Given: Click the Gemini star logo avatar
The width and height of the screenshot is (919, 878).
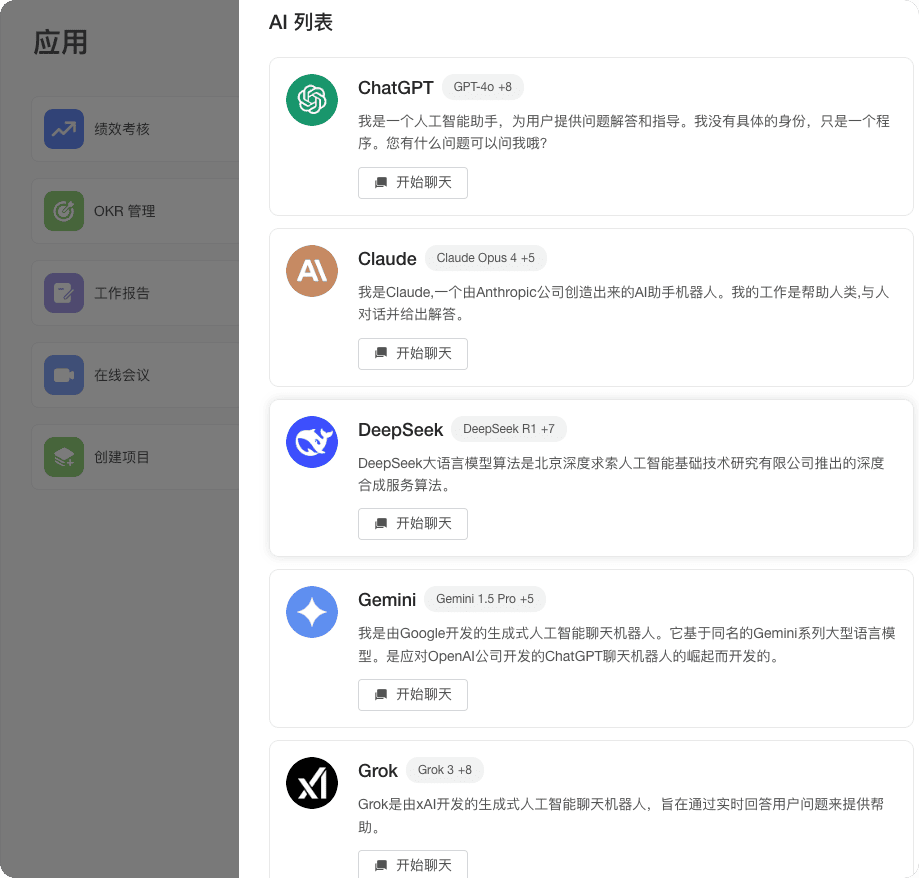Looking at the screenshot, I should tap(312, 612).
